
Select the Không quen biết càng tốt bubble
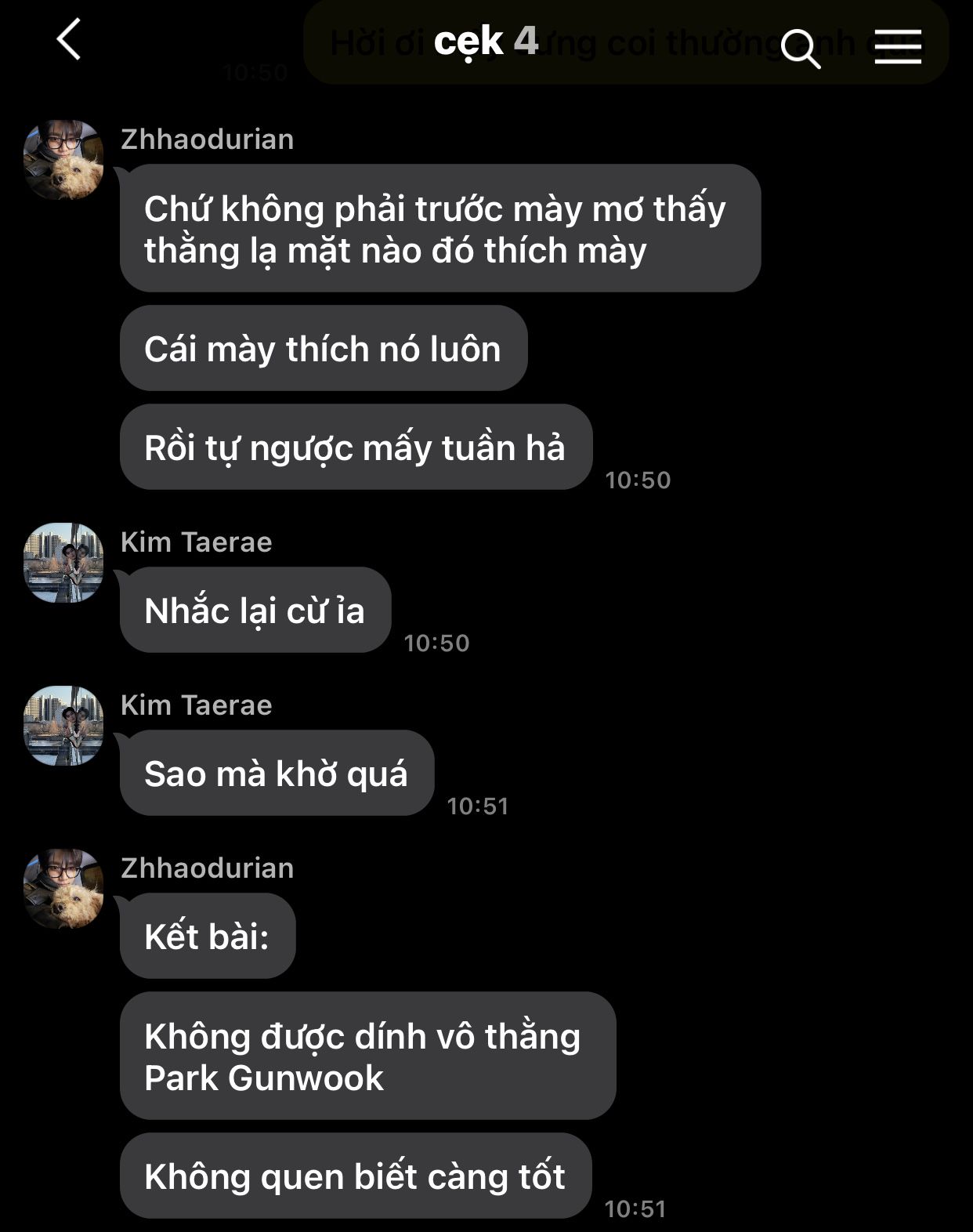(356, 1176)
